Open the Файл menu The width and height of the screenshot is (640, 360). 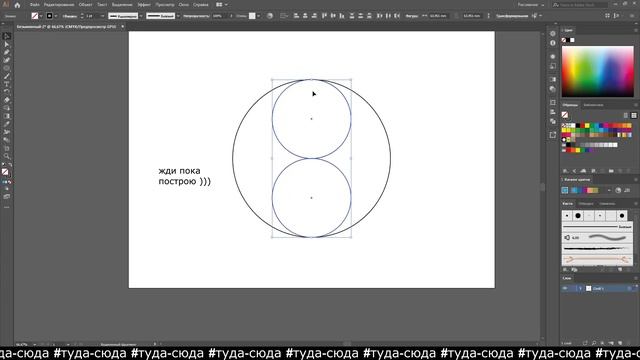(35, 5)
